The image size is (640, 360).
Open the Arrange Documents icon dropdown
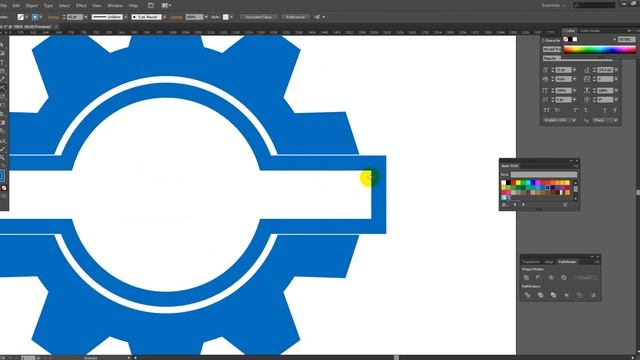[166, 6]
